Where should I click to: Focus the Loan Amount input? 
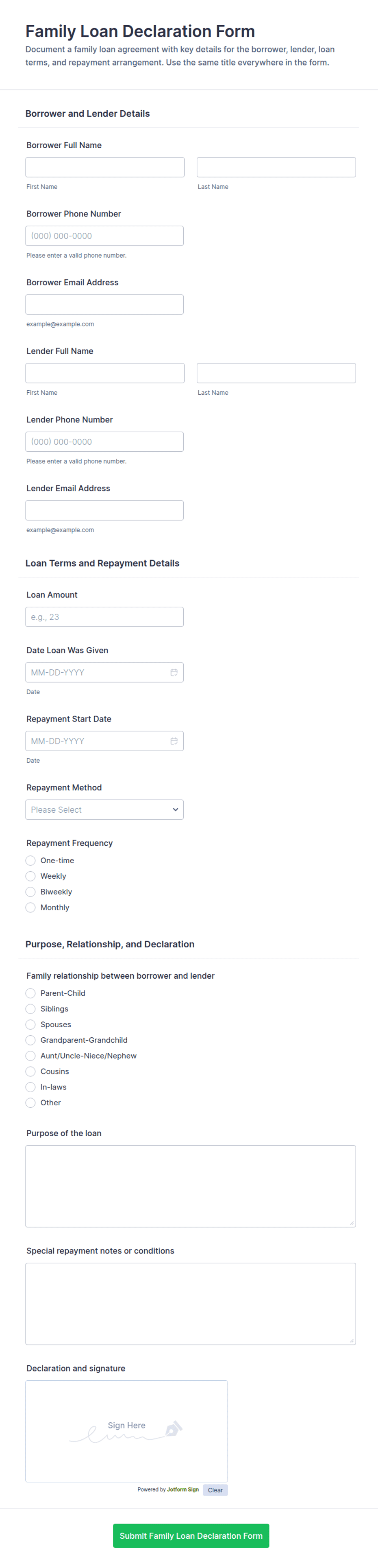[104, 617]
